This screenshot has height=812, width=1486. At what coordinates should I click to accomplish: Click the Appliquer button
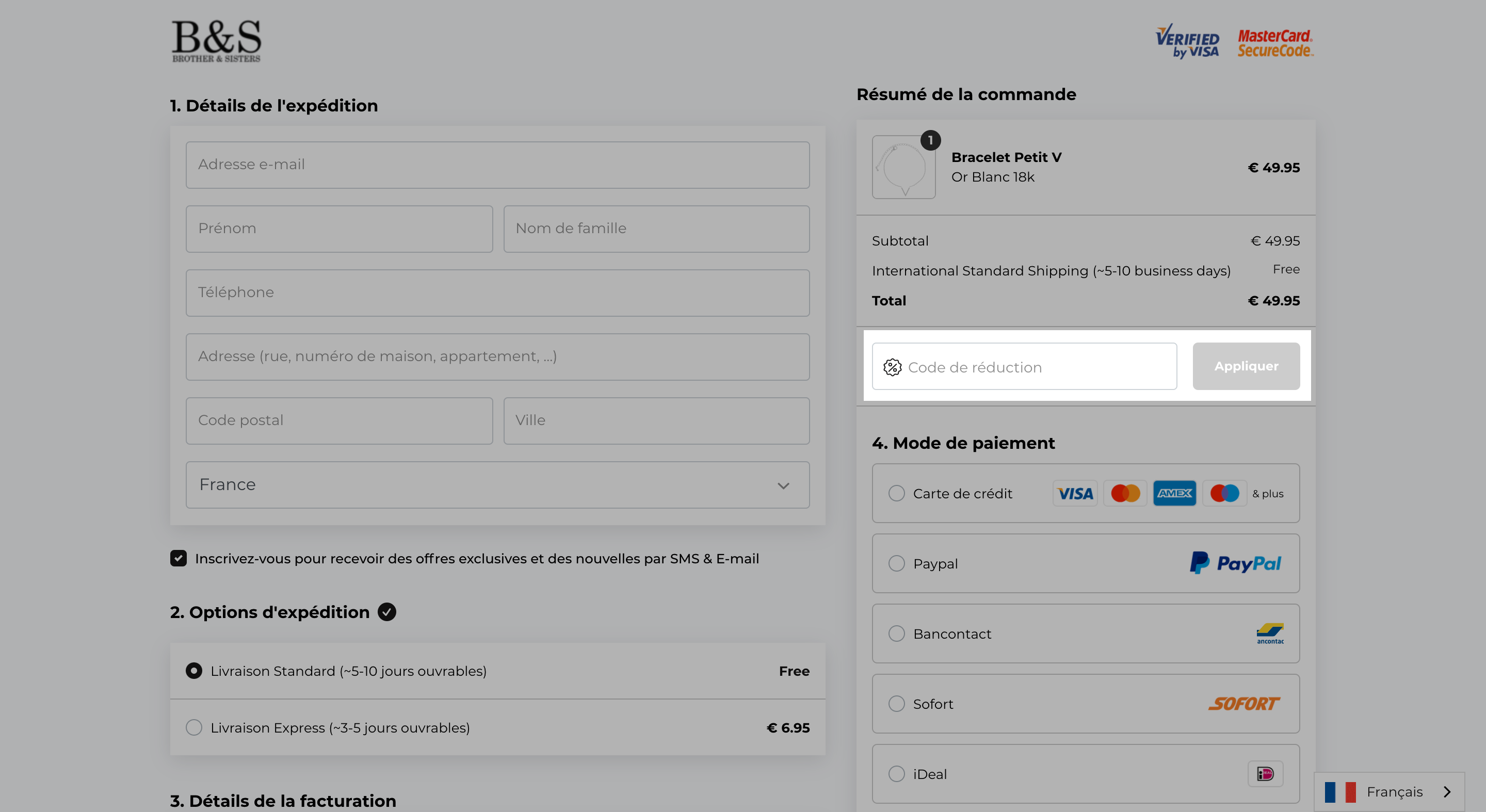(1246, 366)
